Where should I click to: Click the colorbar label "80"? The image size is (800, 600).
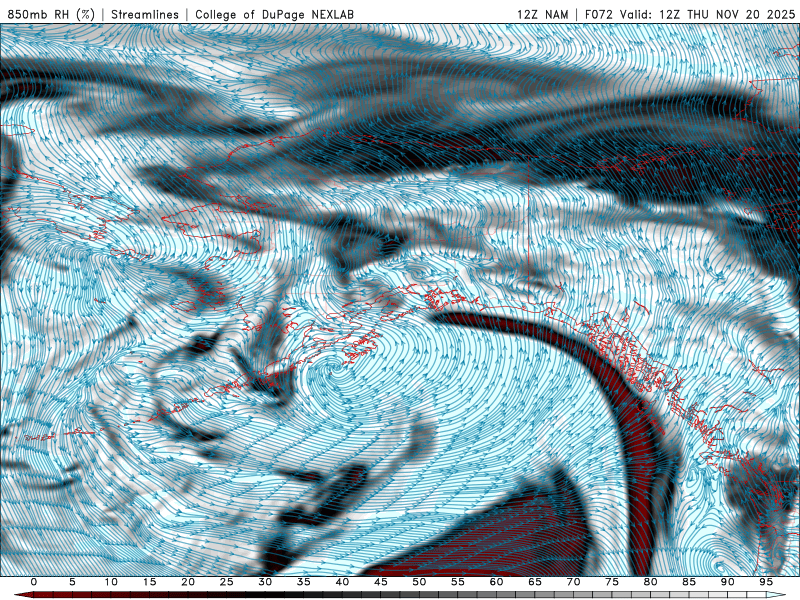click(650, 582)
